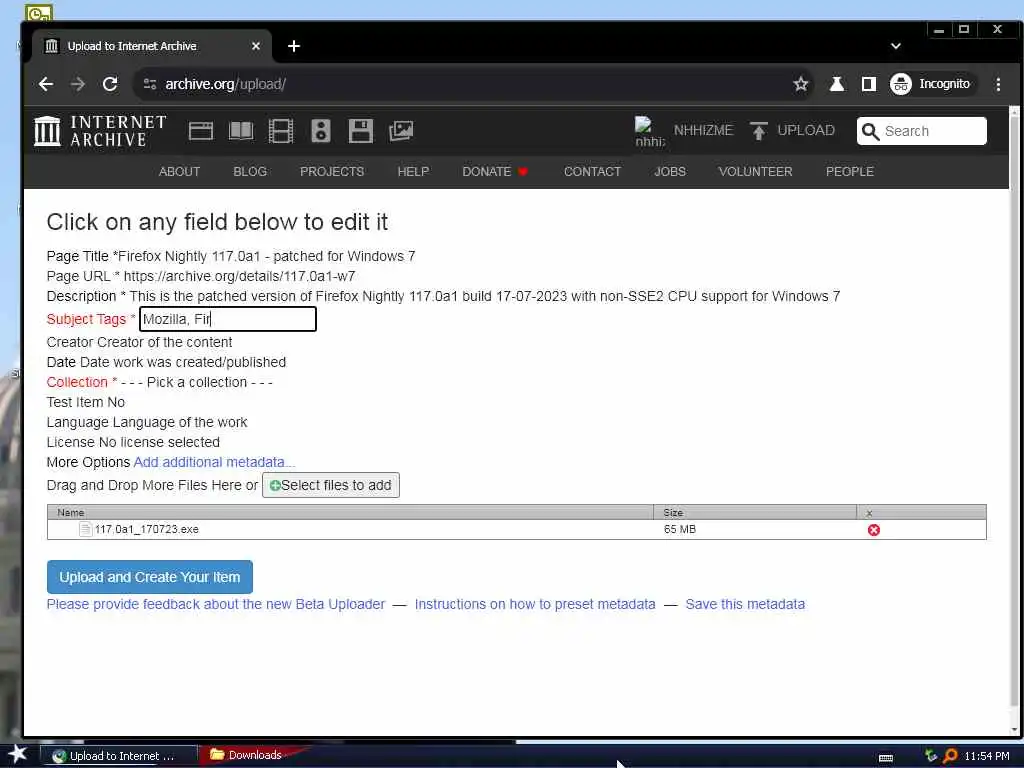This screenshot has height=768, width=1024.
Task: Click the search magnifier icon
Action: coord(870,131)
